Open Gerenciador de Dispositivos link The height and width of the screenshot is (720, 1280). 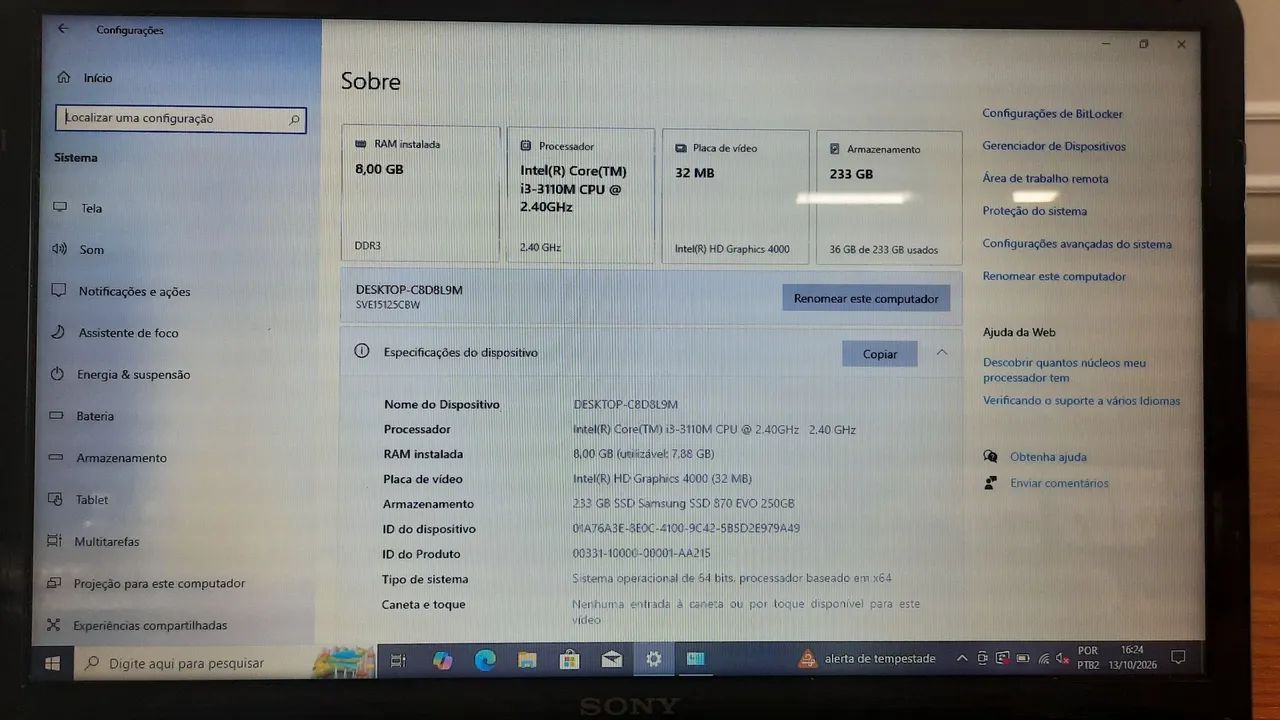click(x=1054, y=147)
